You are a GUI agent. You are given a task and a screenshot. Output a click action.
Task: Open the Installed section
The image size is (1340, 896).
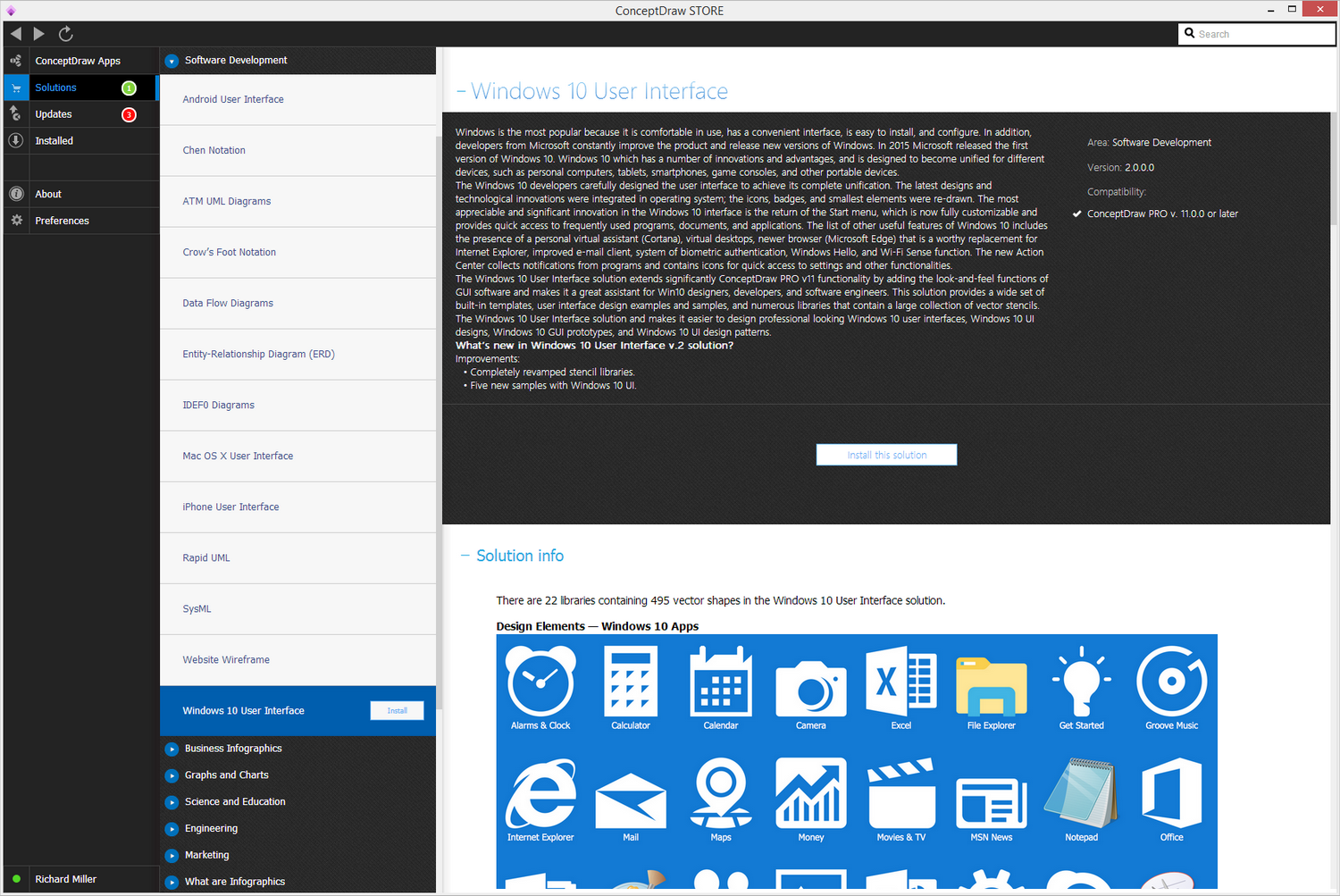[x=54, y=141]
